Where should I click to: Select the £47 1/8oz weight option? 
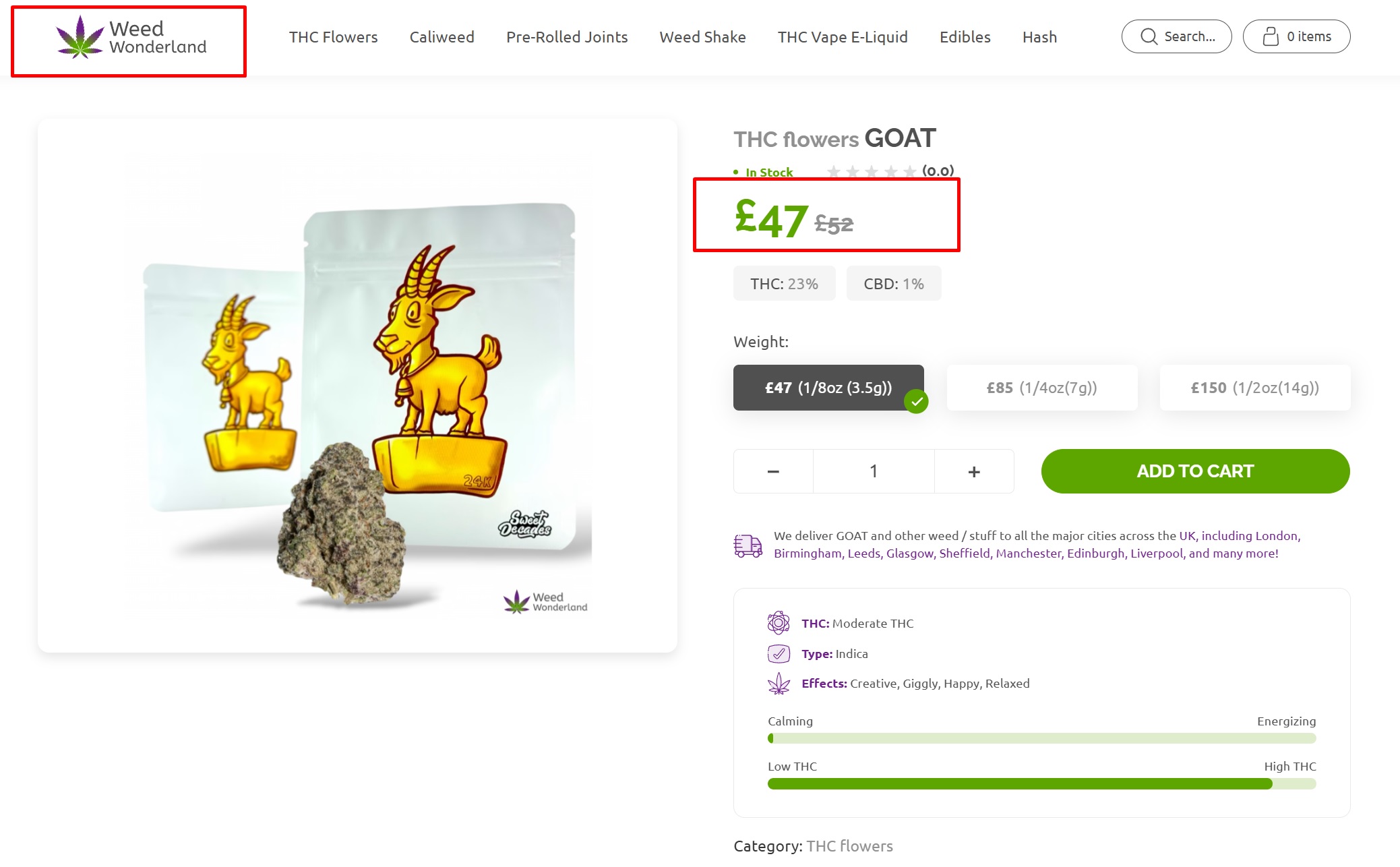828,388
